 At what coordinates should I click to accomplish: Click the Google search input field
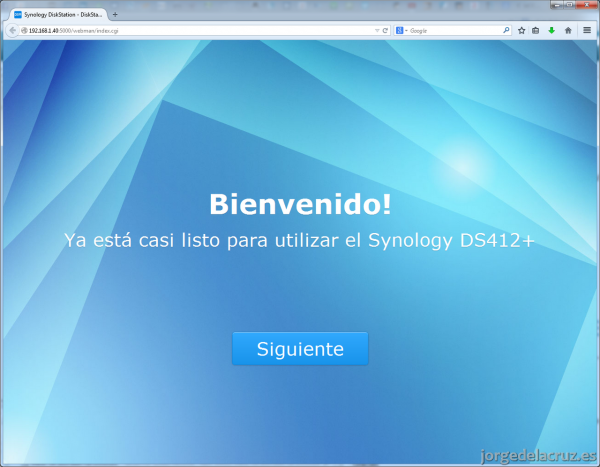click(x=455, y=31)
